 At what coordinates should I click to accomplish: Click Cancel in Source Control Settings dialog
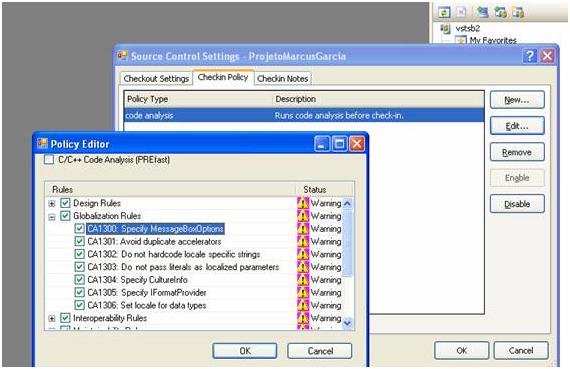coord(521,350)
